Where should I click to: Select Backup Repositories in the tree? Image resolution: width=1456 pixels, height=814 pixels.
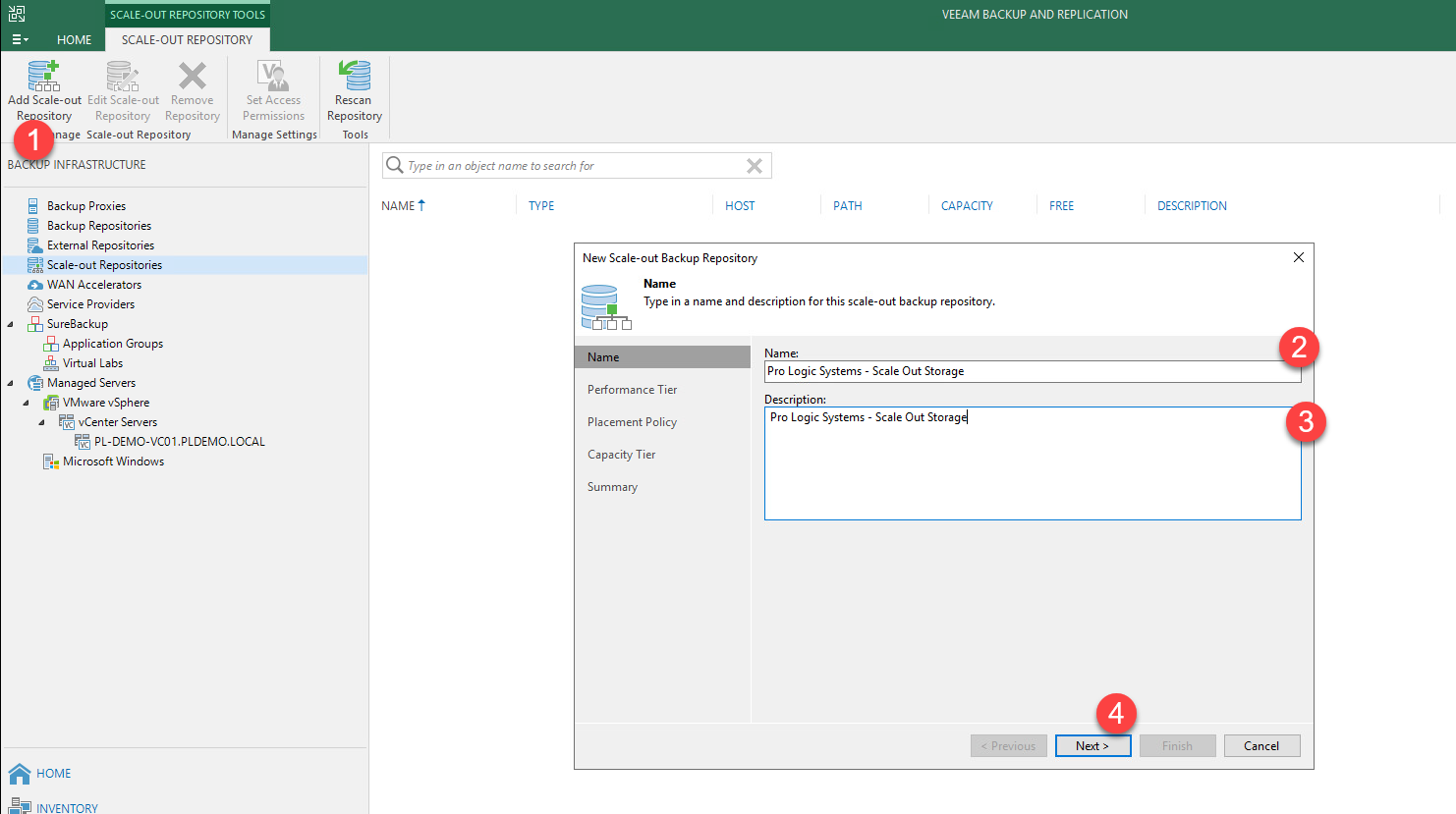coord(98,226)
